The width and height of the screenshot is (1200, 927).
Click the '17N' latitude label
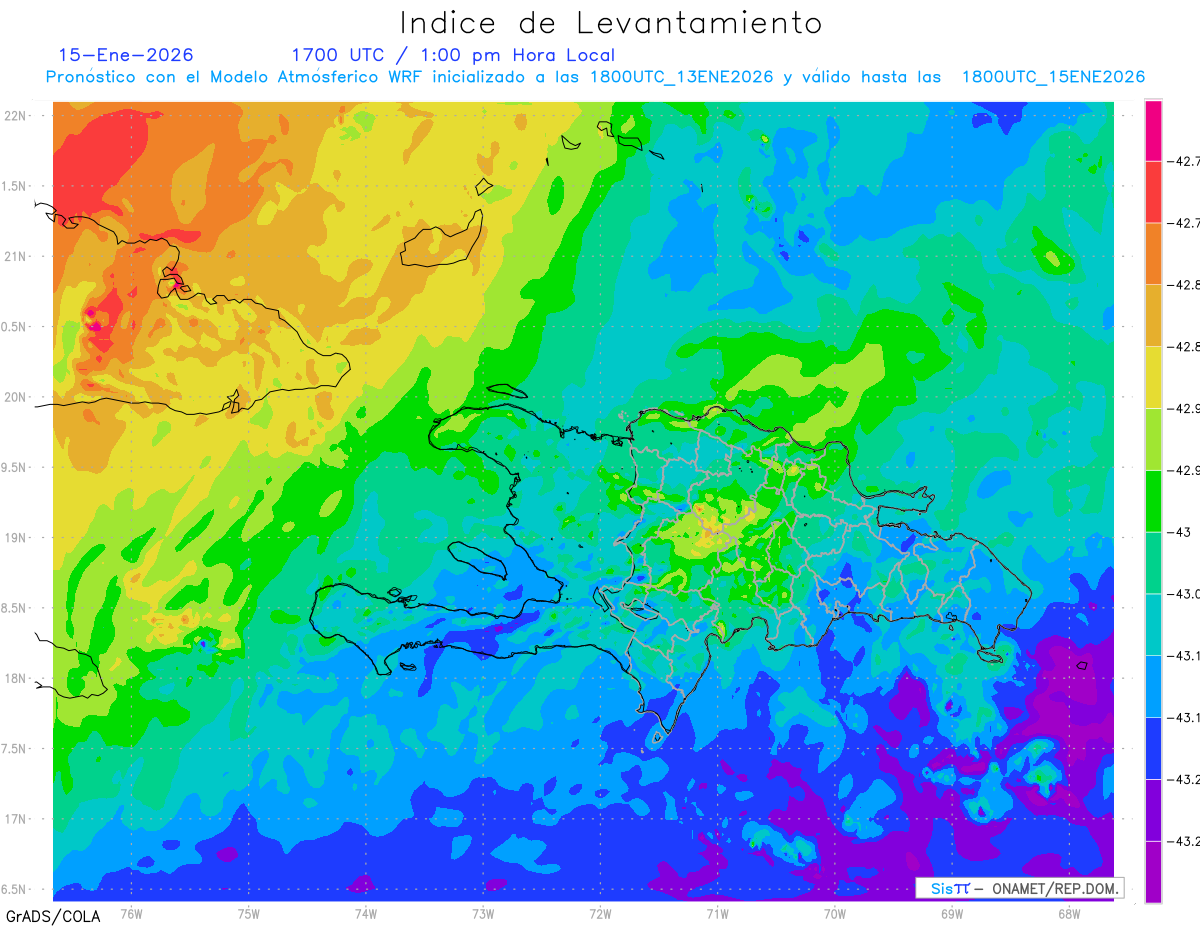tap(16, 819)
